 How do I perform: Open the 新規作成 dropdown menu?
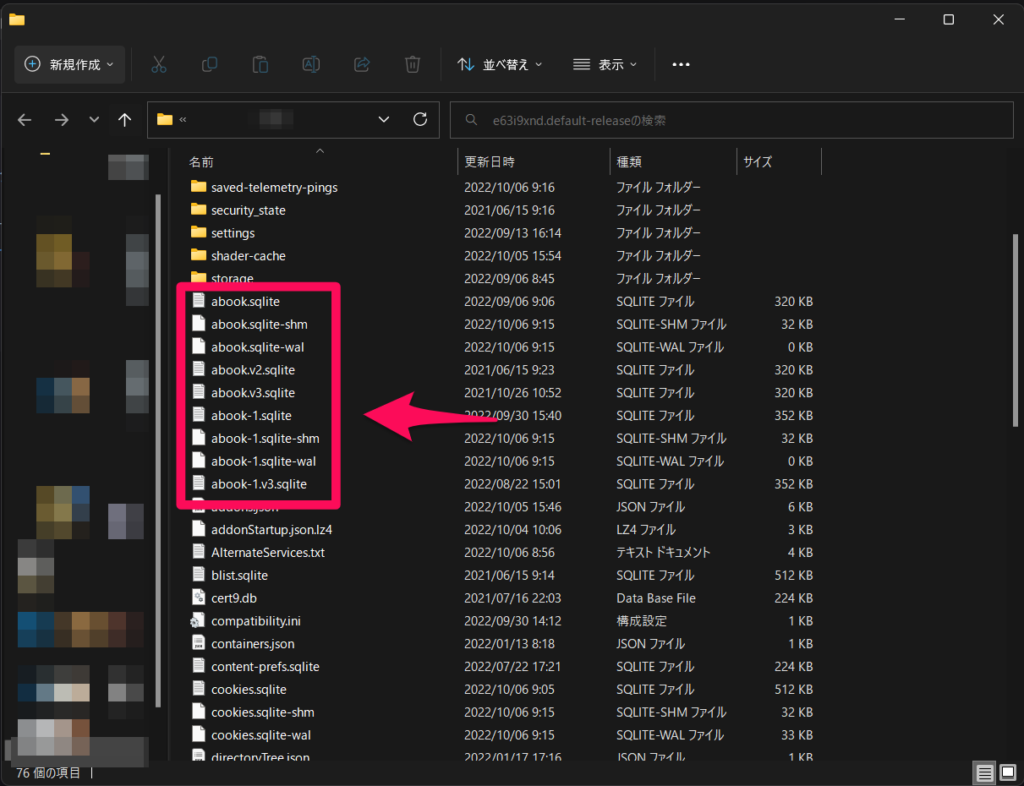click(69, 64)
